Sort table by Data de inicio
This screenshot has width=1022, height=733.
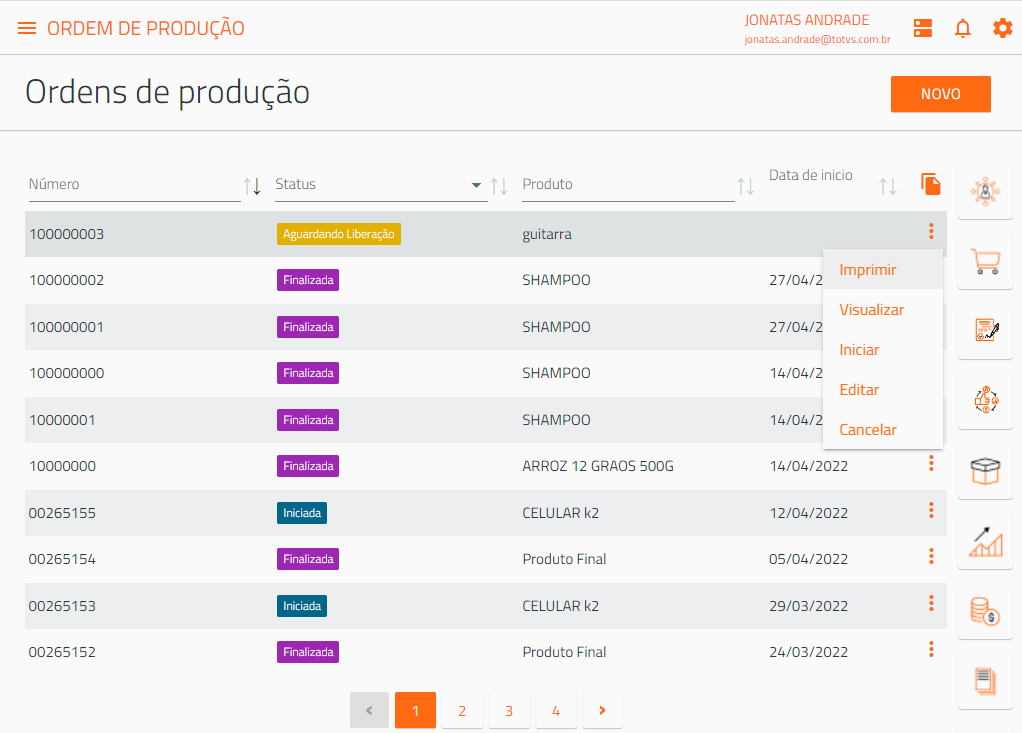888,186
